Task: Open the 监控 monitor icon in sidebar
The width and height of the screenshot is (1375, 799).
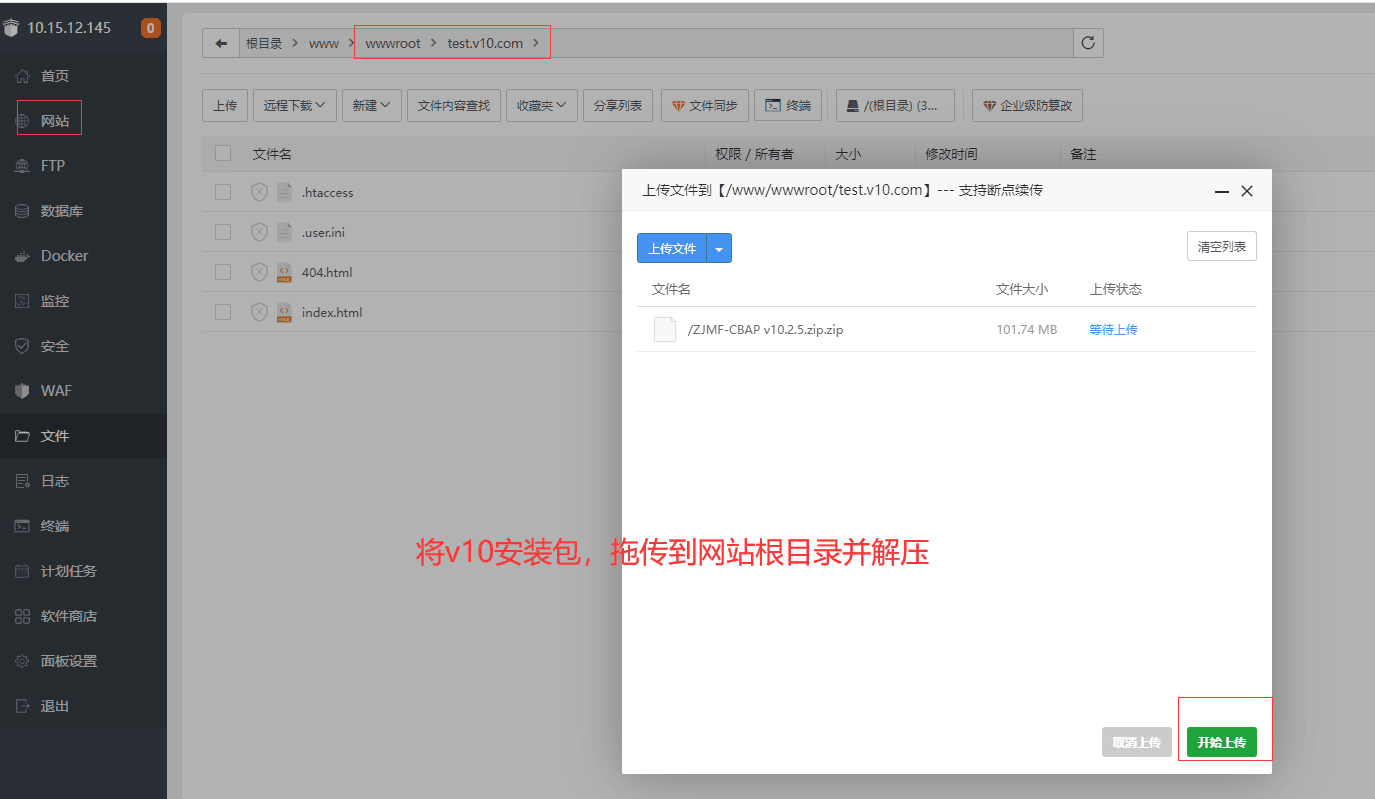Action: 23,301
